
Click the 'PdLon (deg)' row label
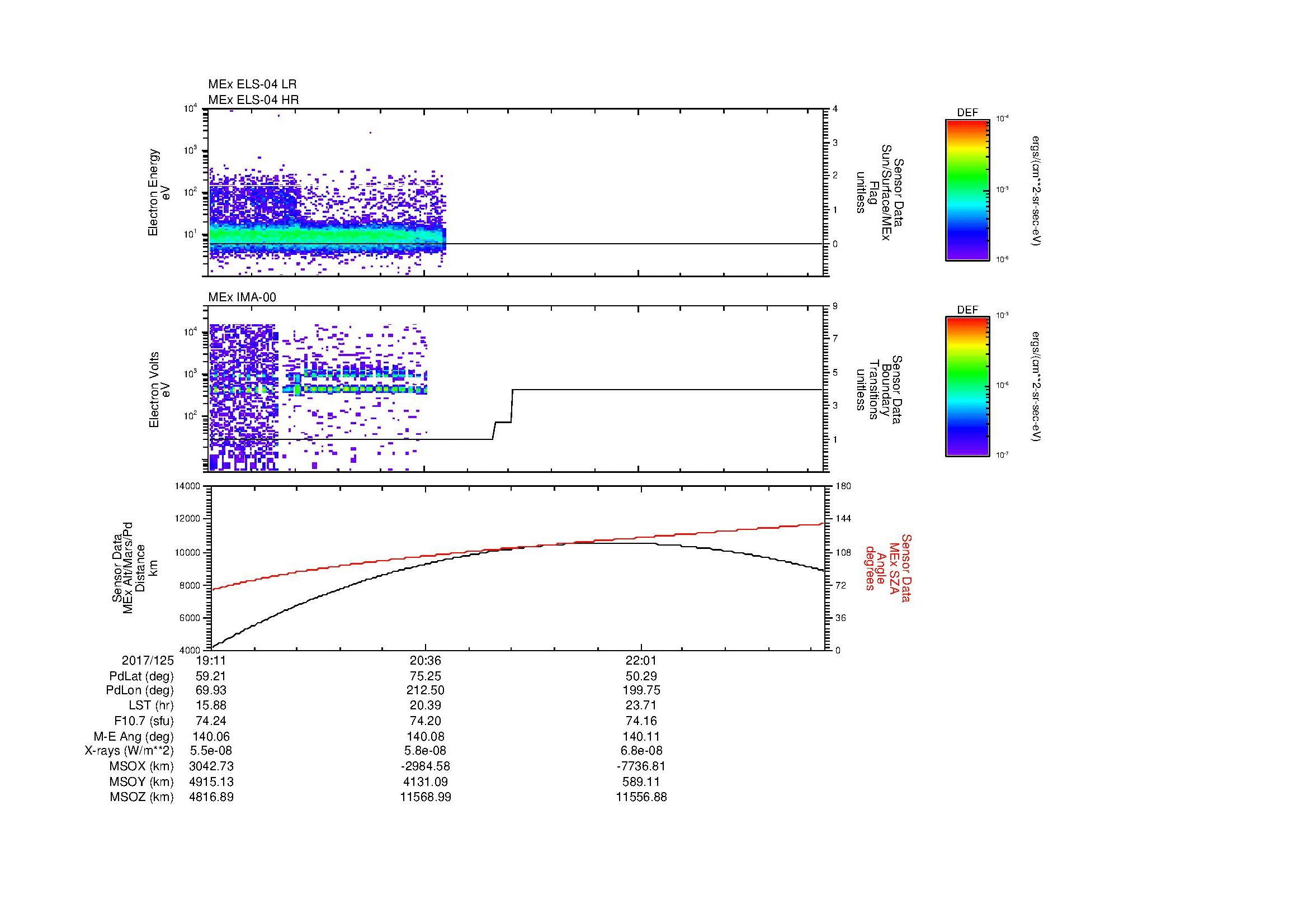(140, 690)
